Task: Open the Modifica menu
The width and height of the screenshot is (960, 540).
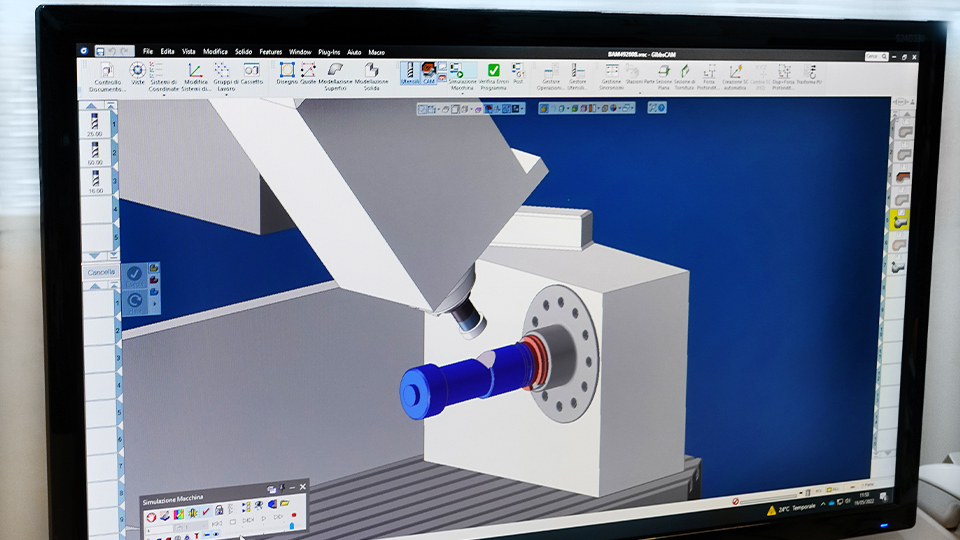Action: pyautogui.click(x=215, y=51)
